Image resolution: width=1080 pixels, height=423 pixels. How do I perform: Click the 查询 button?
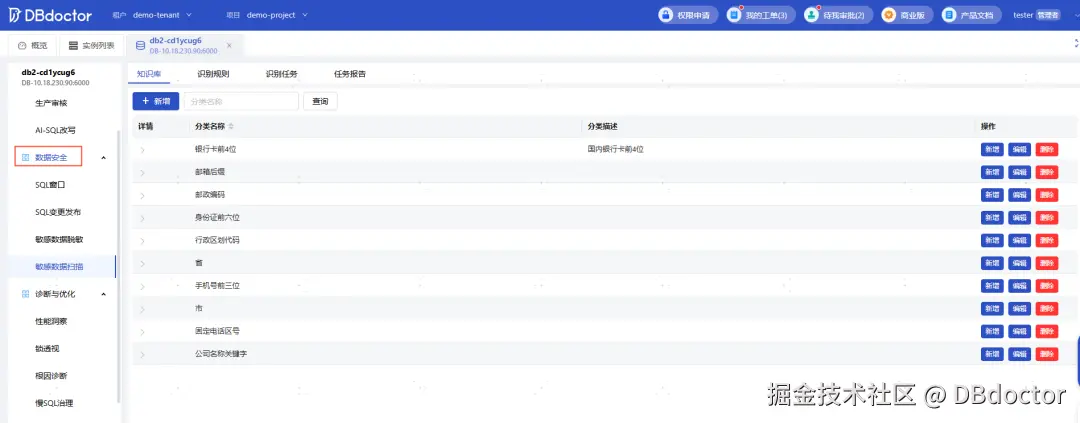[320, 101]
